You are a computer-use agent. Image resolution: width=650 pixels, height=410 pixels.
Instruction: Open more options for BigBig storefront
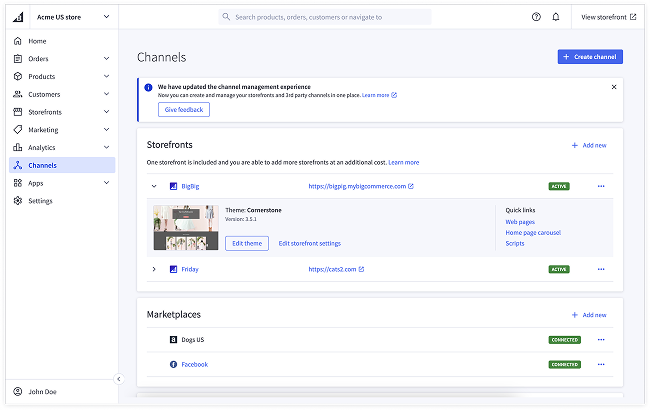601,186
